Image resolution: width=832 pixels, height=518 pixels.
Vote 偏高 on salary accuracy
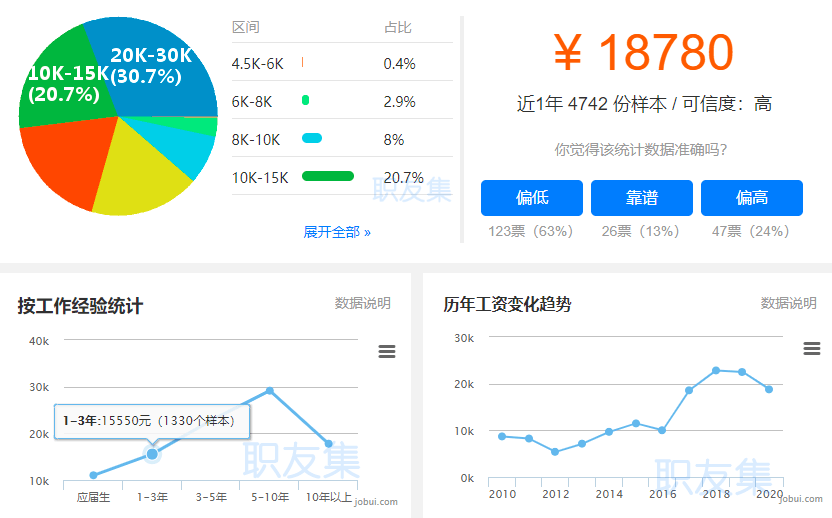click(x=751, y=198)
